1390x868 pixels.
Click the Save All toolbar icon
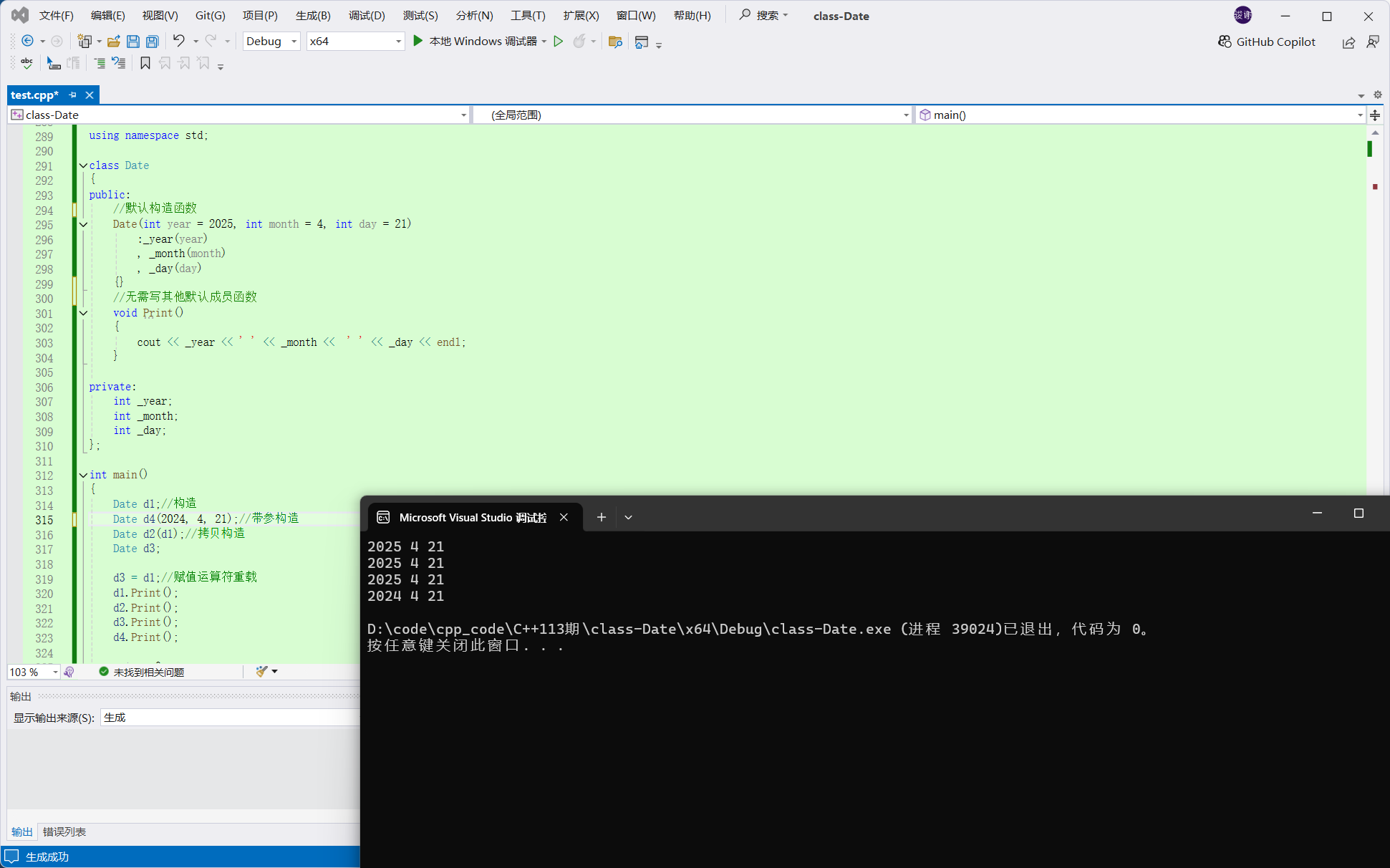pyautogui.click(x=153, y=42)
